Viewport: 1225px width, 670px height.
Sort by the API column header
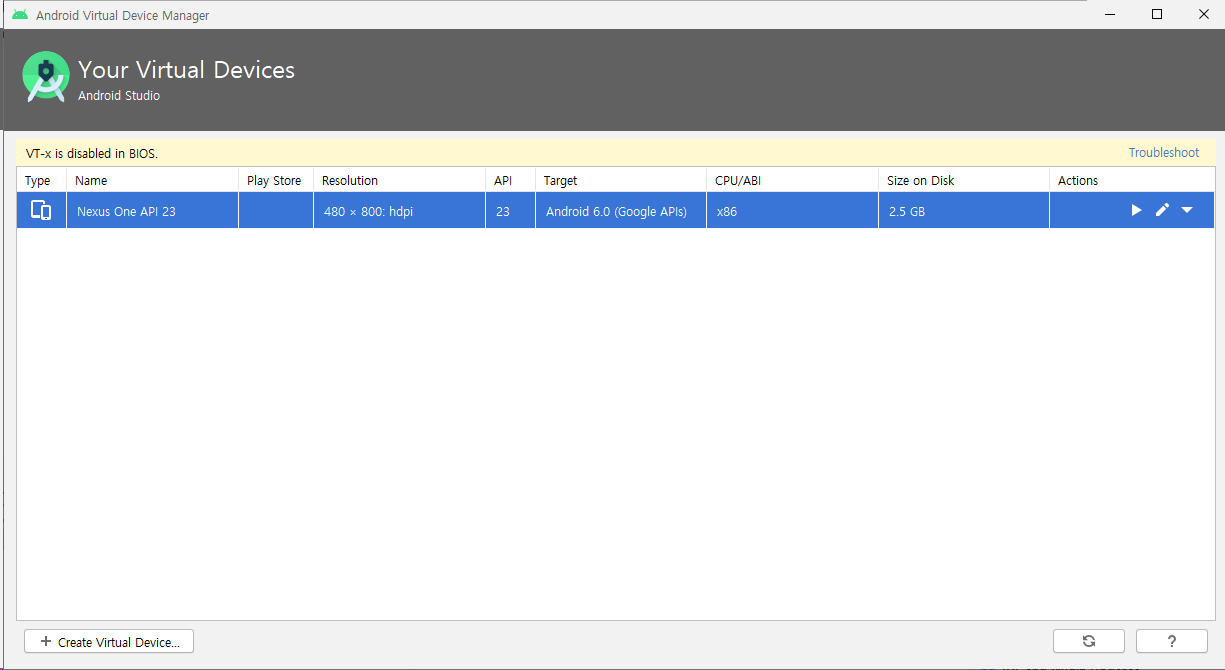click(503, 181)
